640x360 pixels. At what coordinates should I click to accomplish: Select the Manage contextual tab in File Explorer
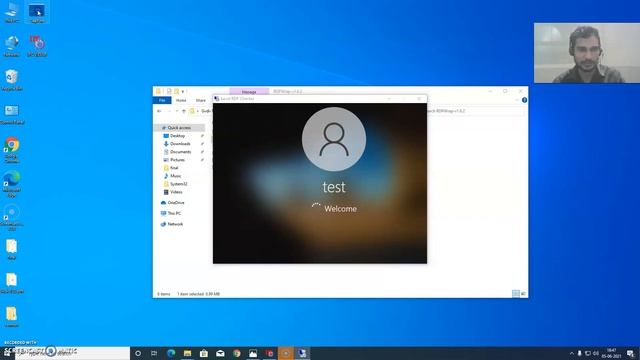click(x=249, y=92)
